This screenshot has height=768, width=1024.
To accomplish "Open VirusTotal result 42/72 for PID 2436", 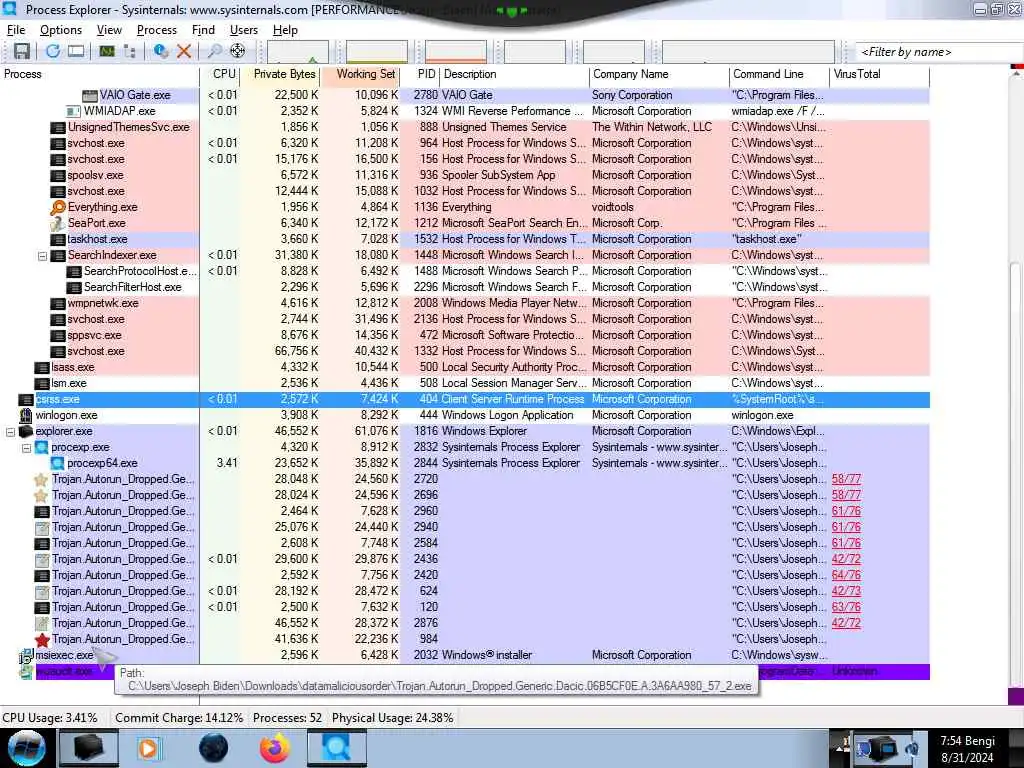I will click(846, 560).
